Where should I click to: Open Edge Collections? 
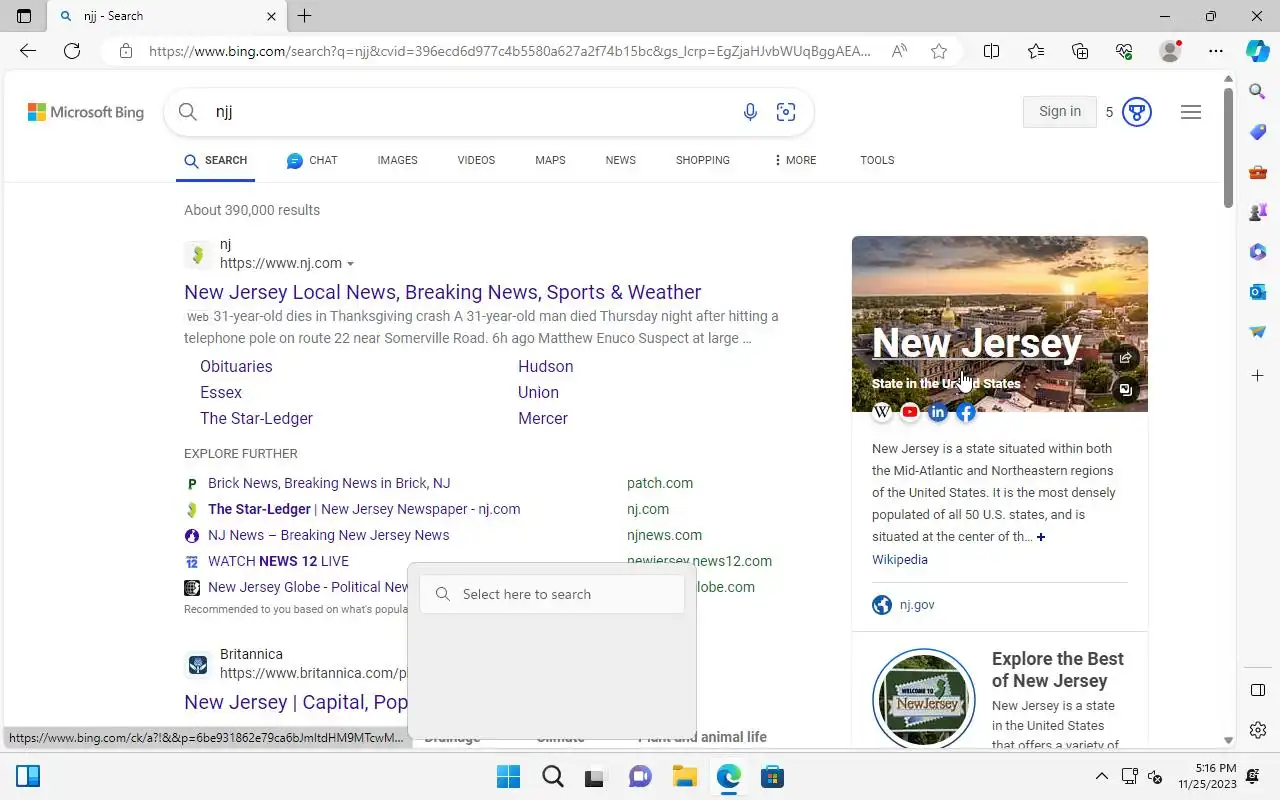pyautogui.click(x=1080, y=51)
